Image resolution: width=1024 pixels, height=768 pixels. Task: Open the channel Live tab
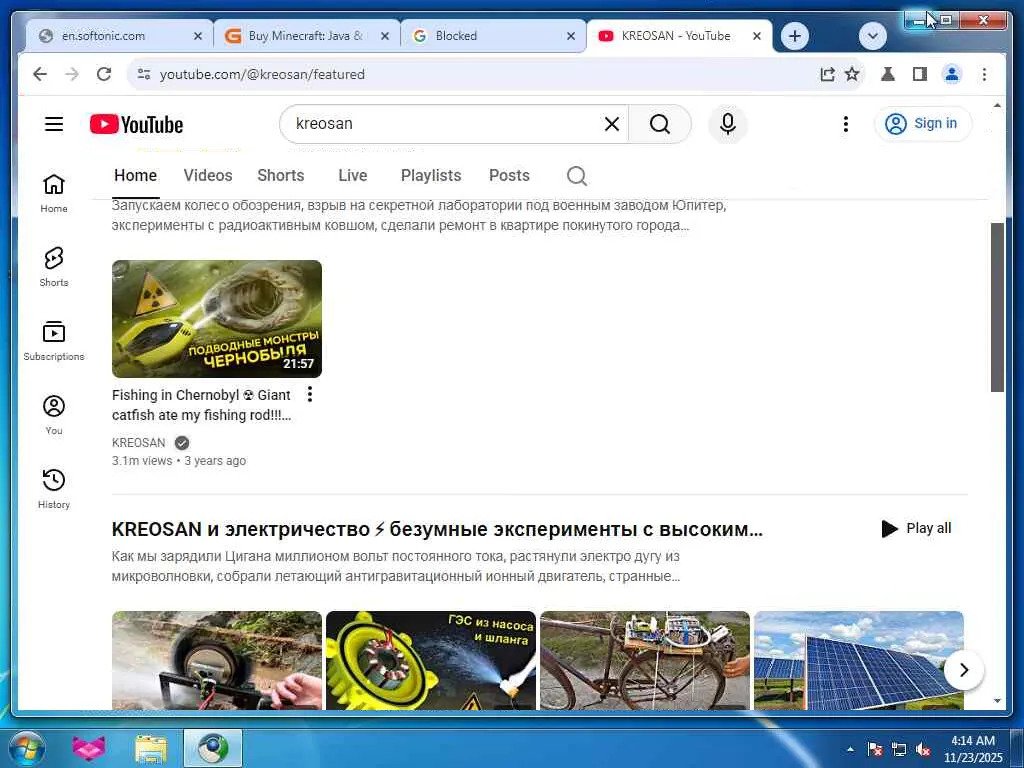pyautogui.click(x=353, y=176)
